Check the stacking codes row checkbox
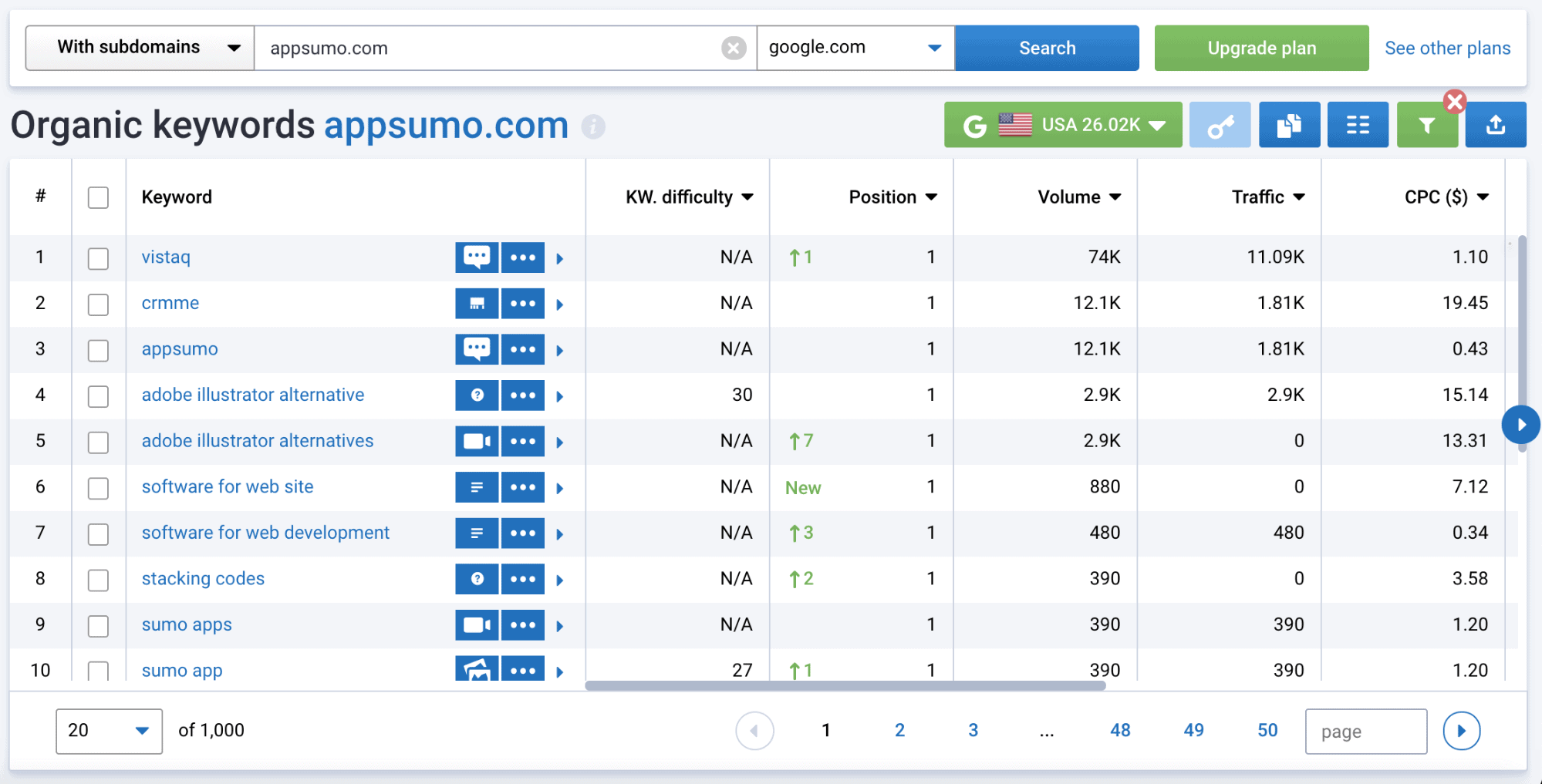The height and width of the screenshot is (784, 1542). click(x=98, y=580)
